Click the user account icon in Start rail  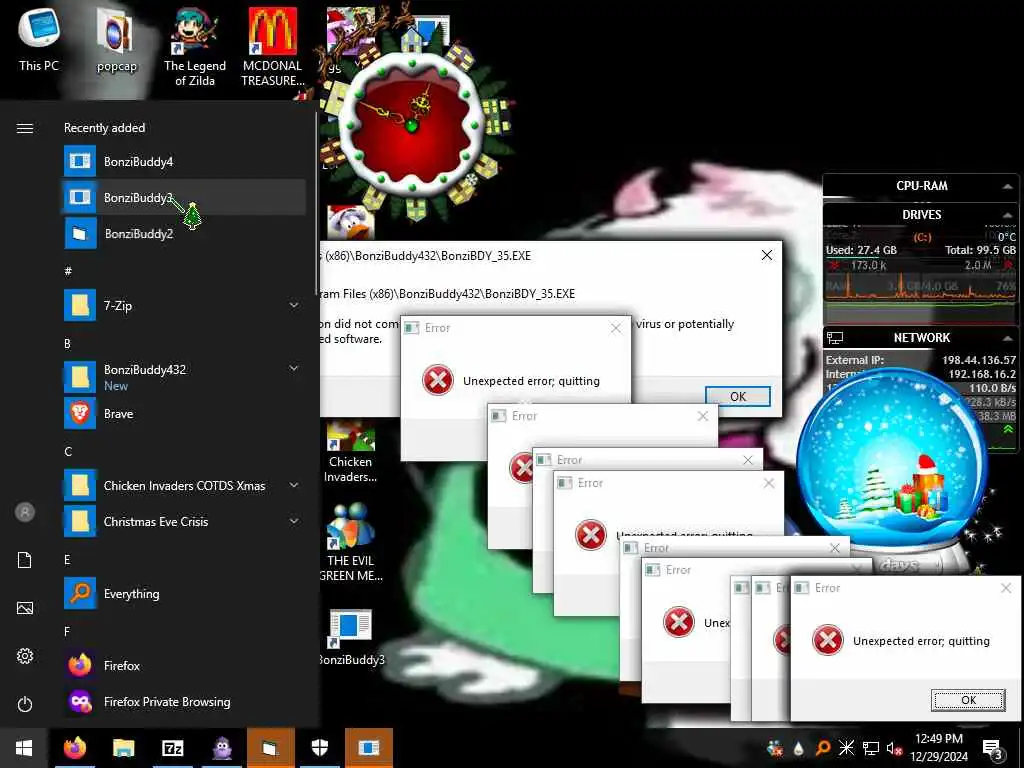pos(25,512)
